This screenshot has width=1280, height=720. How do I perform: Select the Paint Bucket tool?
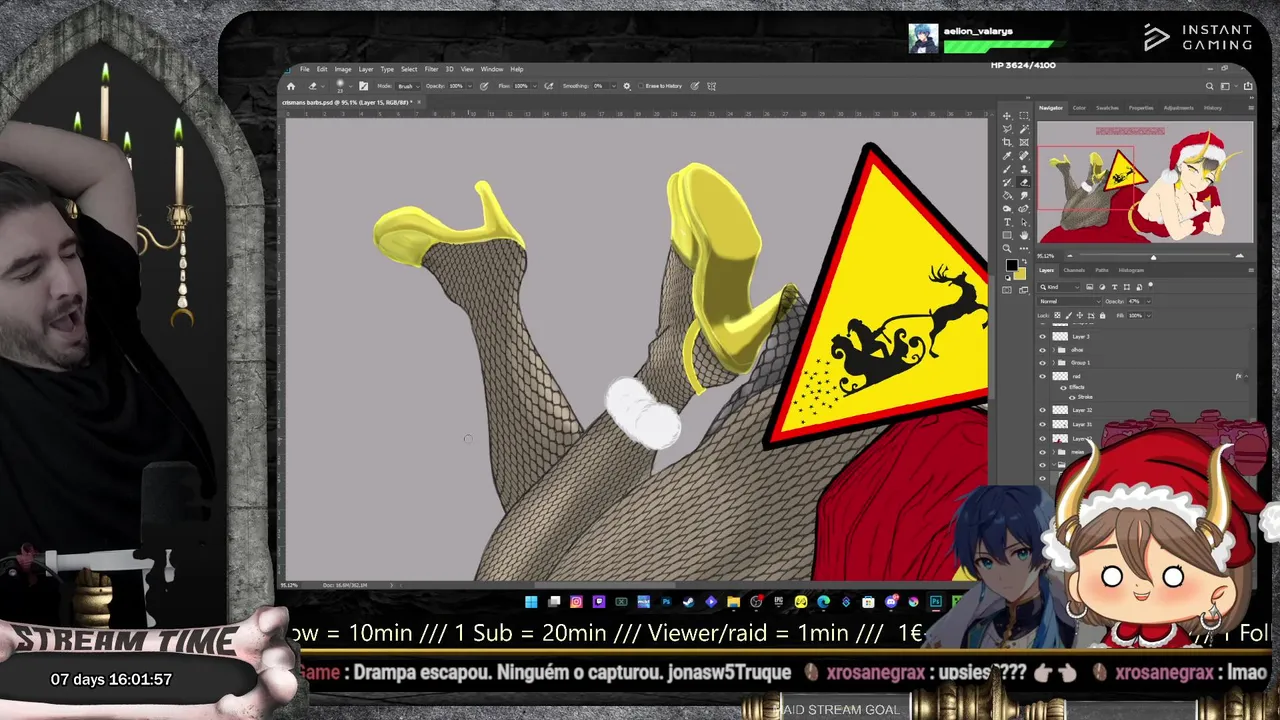click(1007, 195)
